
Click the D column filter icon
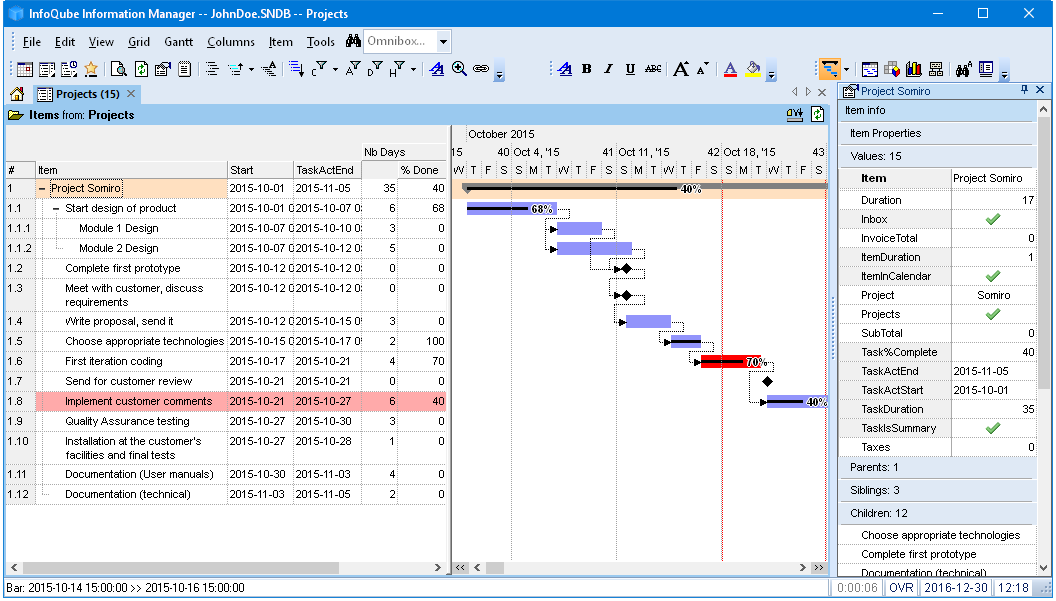[x=375, y=69]
